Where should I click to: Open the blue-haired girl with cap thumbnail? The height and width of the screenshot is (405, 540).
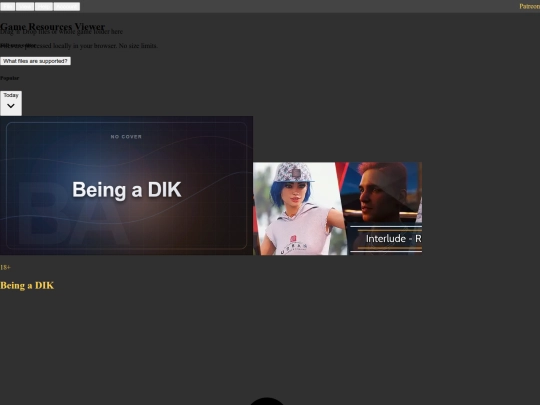coord(300,209)
